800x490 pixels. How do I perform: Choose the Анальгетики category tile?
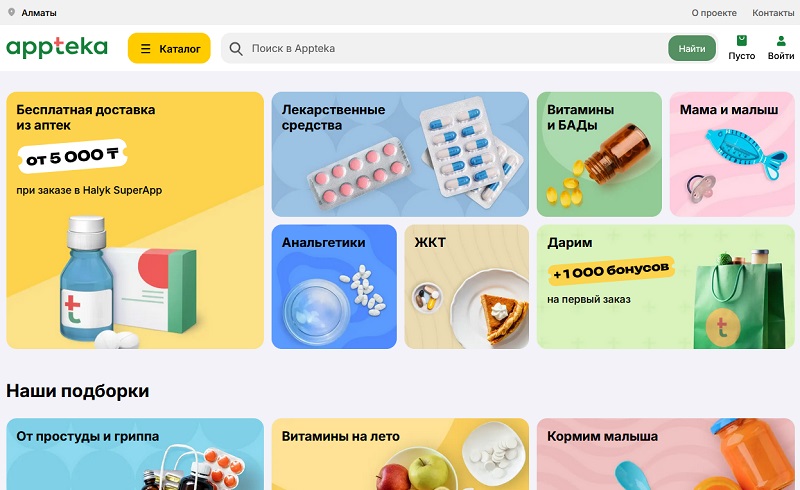[334, 287]
